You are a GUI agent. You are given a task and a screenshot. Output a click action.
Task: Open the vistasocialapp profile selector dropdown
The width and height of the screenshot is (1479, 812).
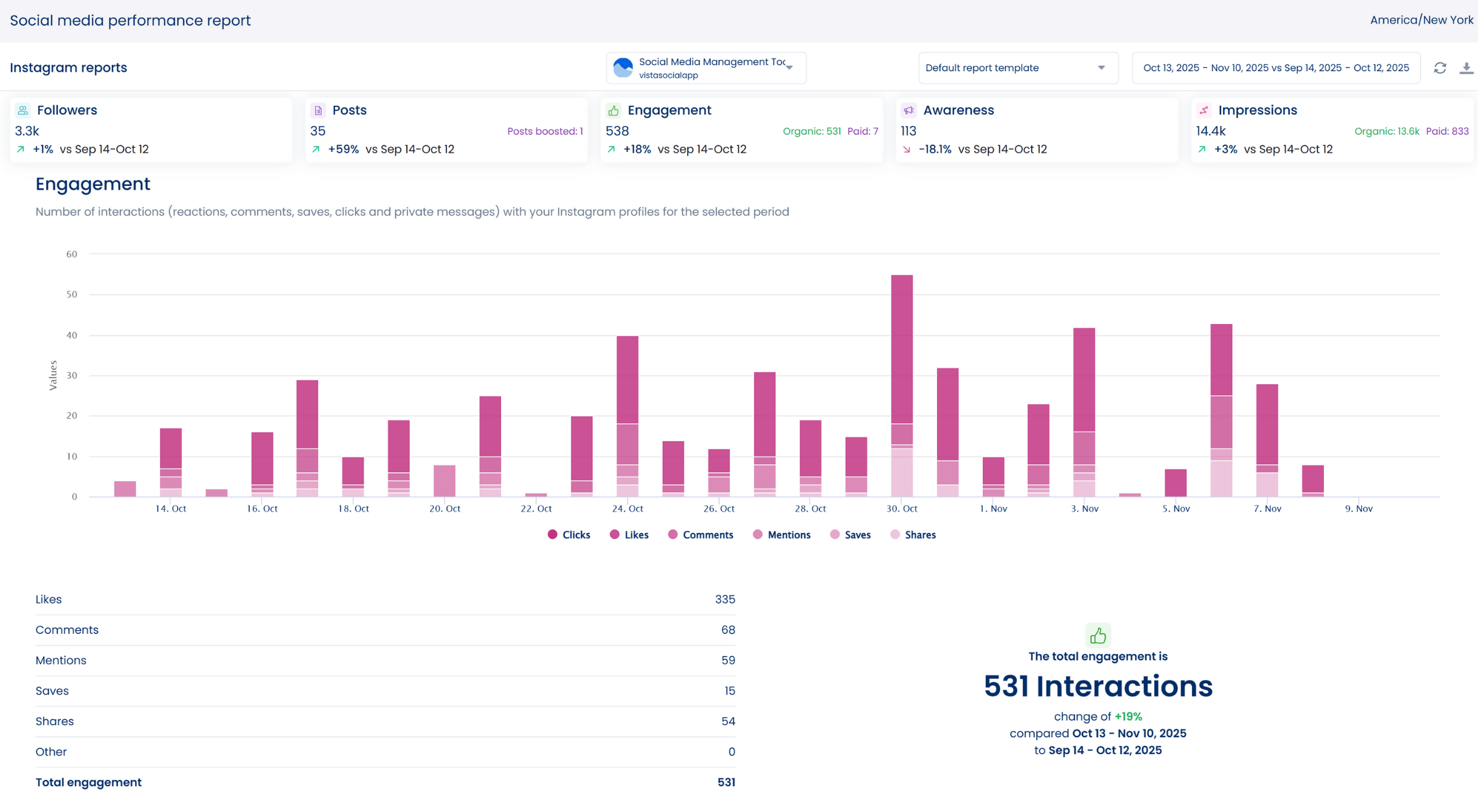706,68
